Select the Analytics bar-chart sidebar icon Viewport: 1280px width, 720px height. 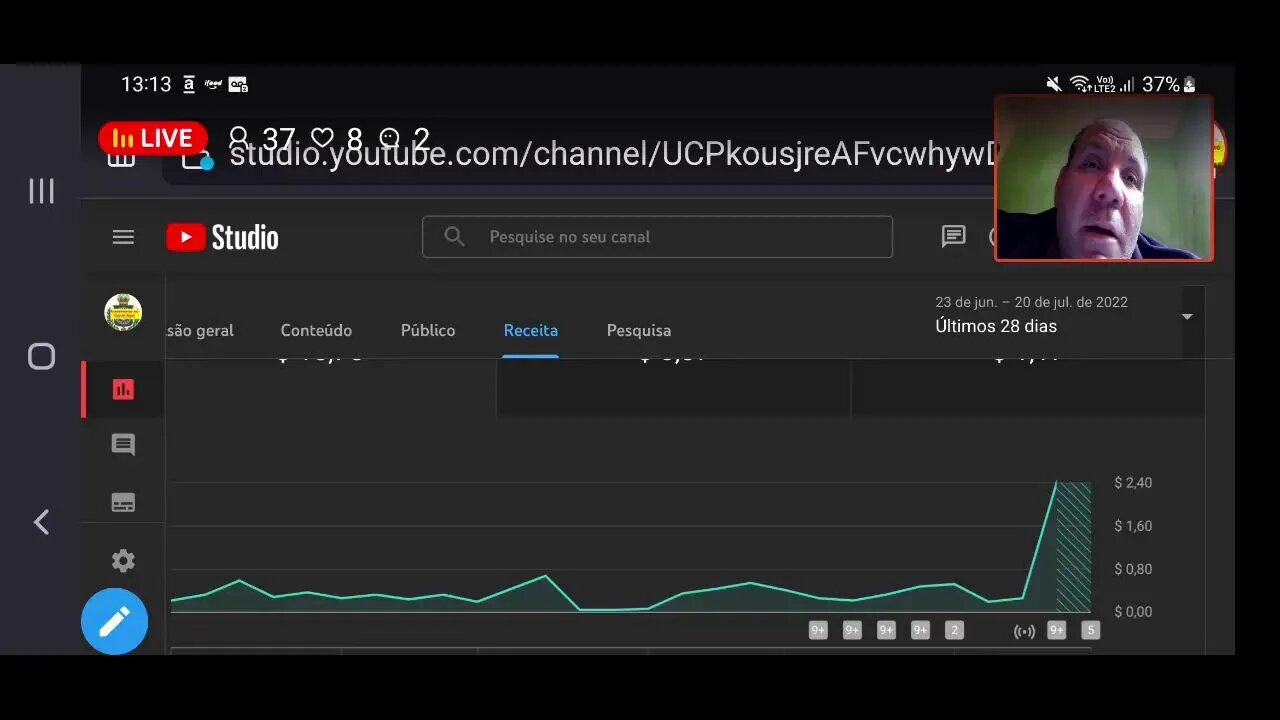123,389
